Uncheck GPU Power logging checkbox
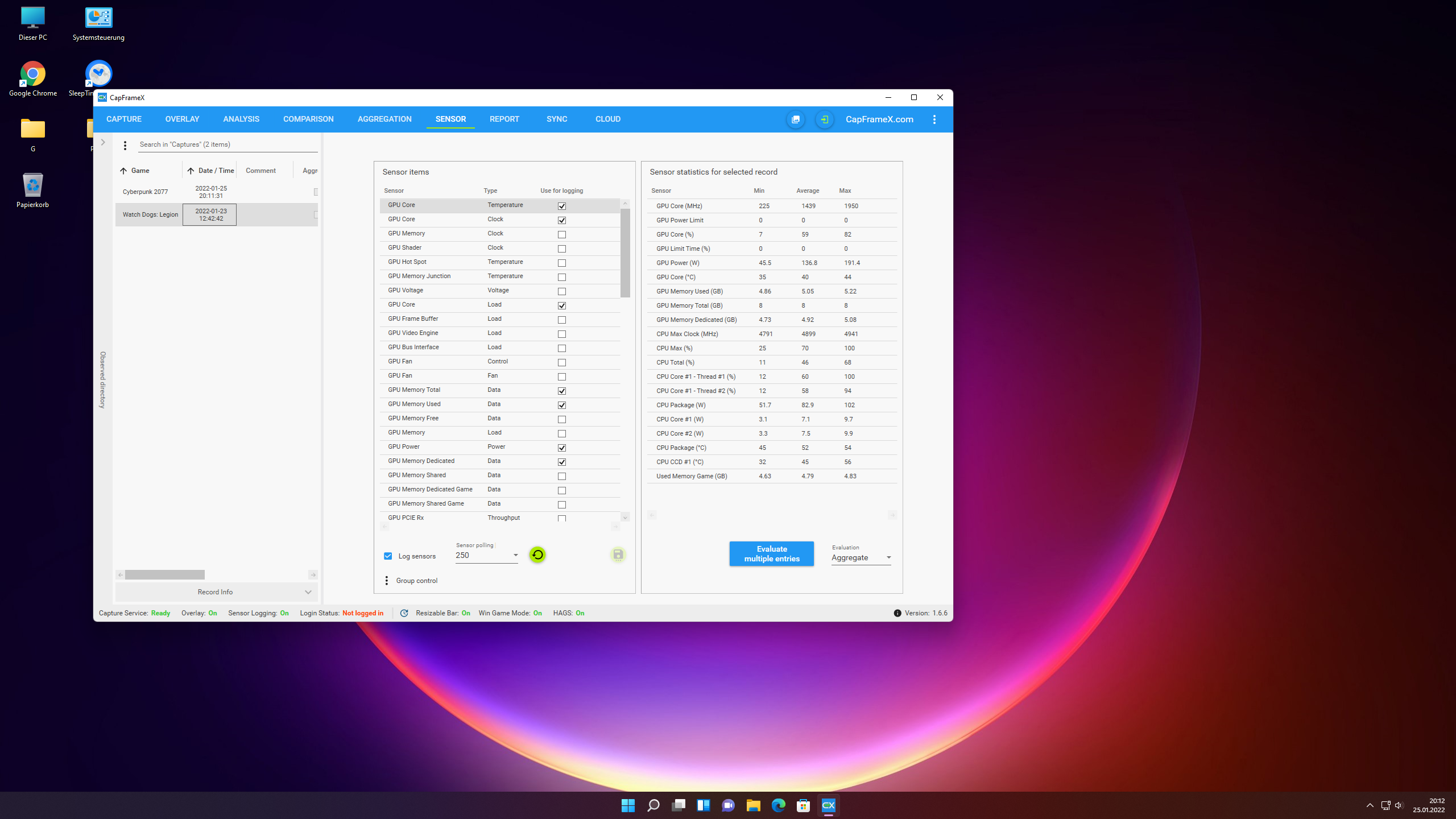The height and width of the screenshot is (819, 1456). click(x=561, y=448)
